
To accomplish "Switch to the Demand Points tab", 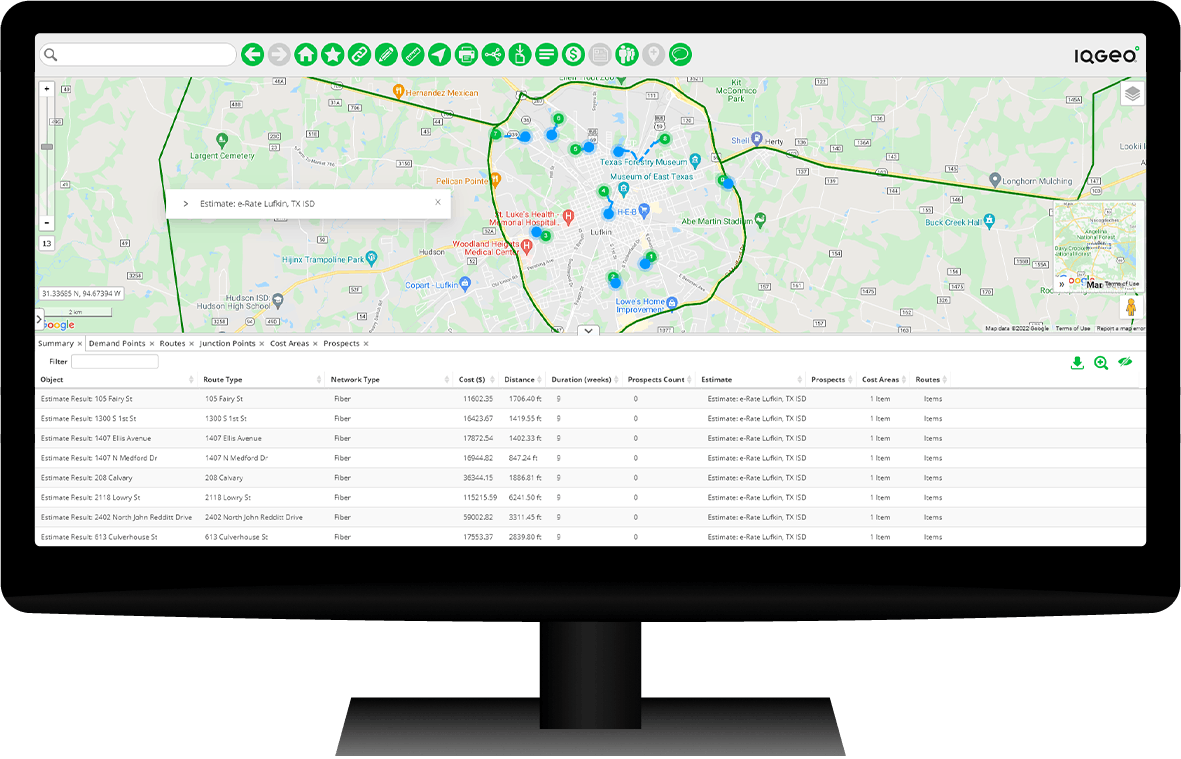I will click(117, 343).
